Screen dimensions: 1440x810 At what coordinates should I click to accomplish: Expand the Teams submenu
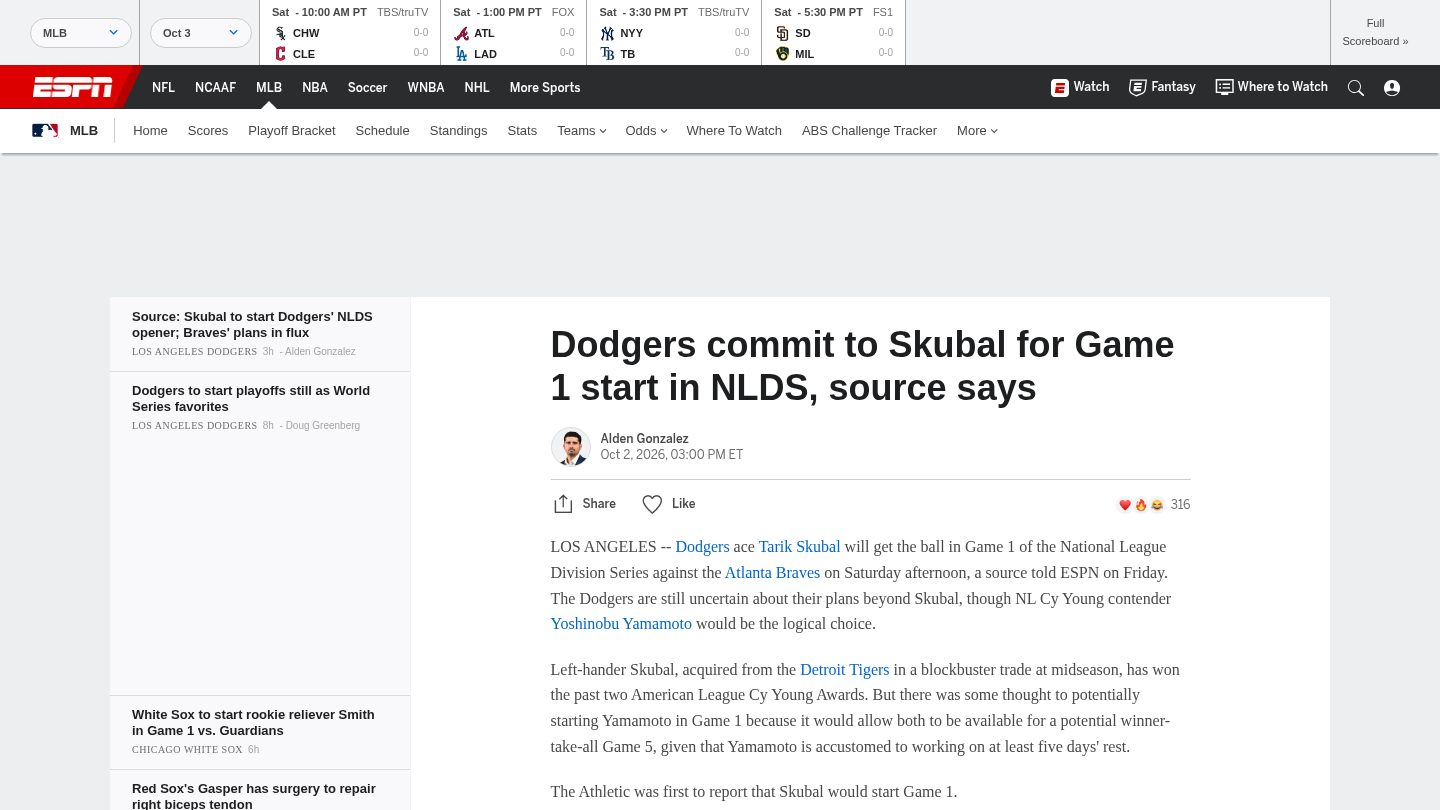coord(582,131)
